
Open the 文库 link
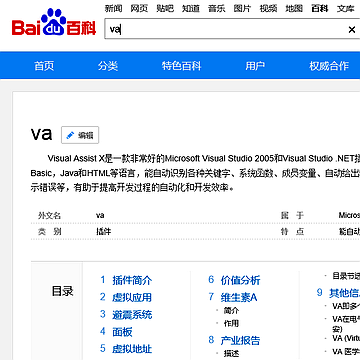[345, 9]
